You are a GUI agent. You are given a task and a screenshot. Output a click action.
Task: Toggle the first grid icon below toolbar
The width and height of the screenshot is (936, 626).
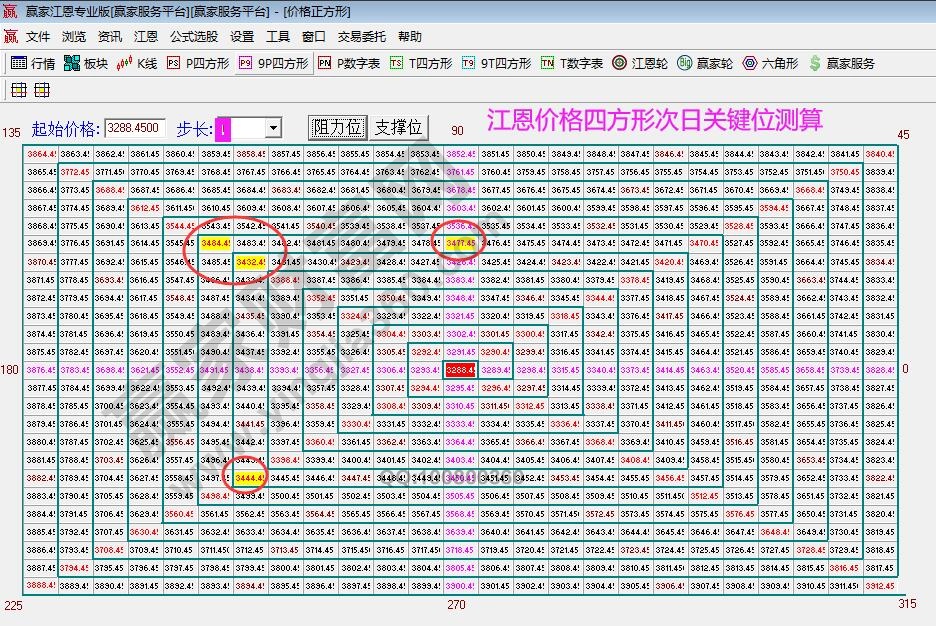pyautogui.click(x=18, y=89)
